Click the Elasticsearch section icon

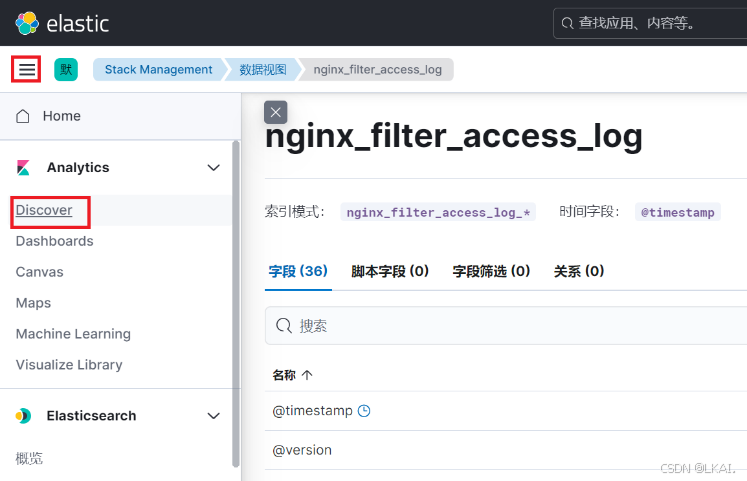pos(23,416)
